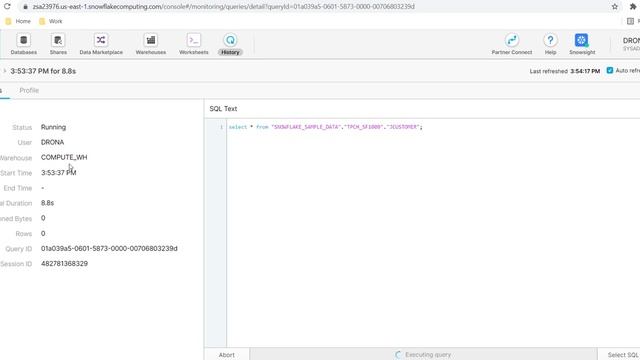Click the Executing query status indicator
The image size is (640, 360).
[423, 355]
